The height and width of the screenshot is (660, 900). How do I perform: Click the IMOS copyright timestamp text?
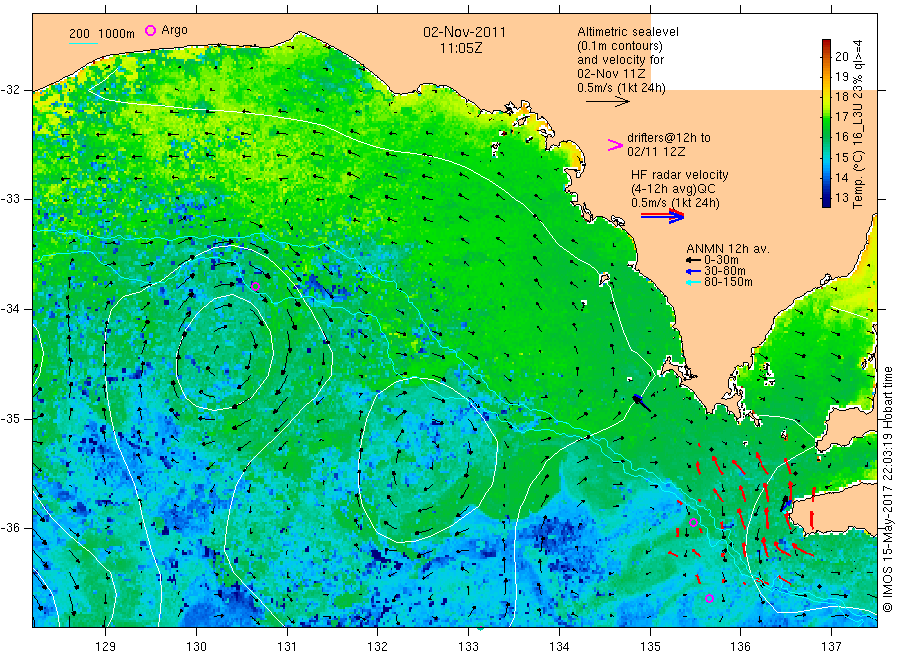888,489
